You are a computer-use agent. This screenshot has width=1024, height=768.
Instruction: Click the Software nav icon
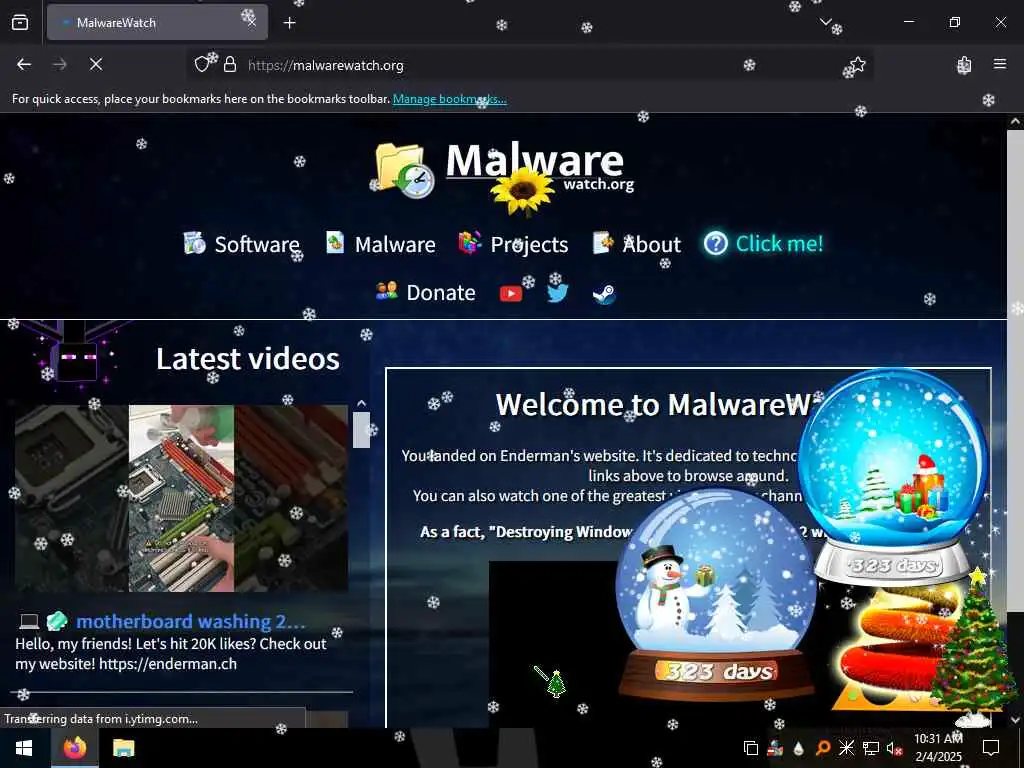(x=195, y=242)
